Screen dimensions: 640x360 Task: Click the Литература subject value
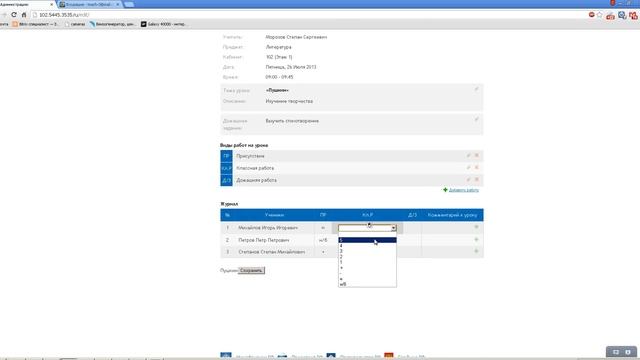pos(278,47)
